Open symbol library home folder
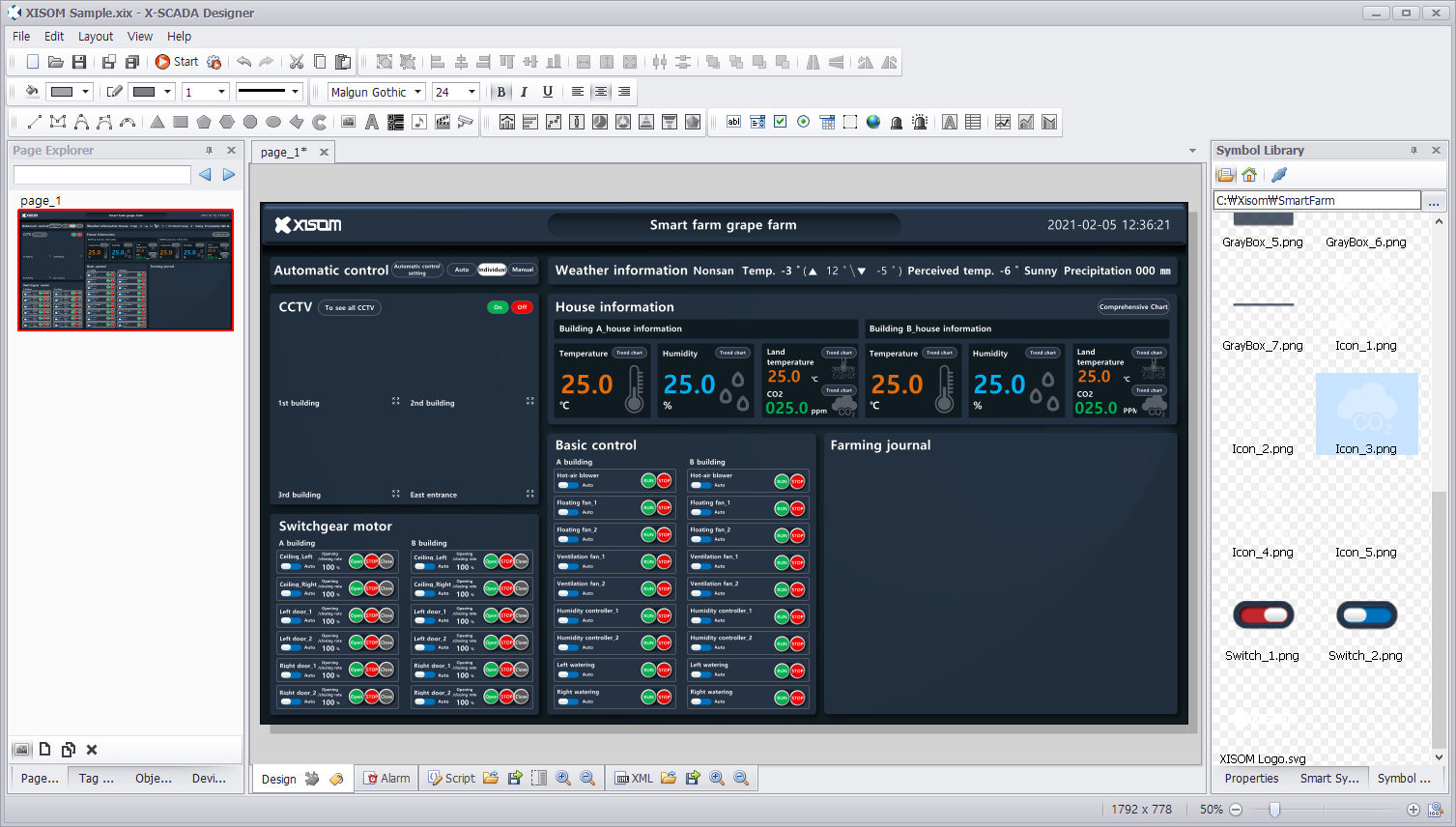The height and width of the screenshot is (827, 1456). click(x=1249, y=175)
